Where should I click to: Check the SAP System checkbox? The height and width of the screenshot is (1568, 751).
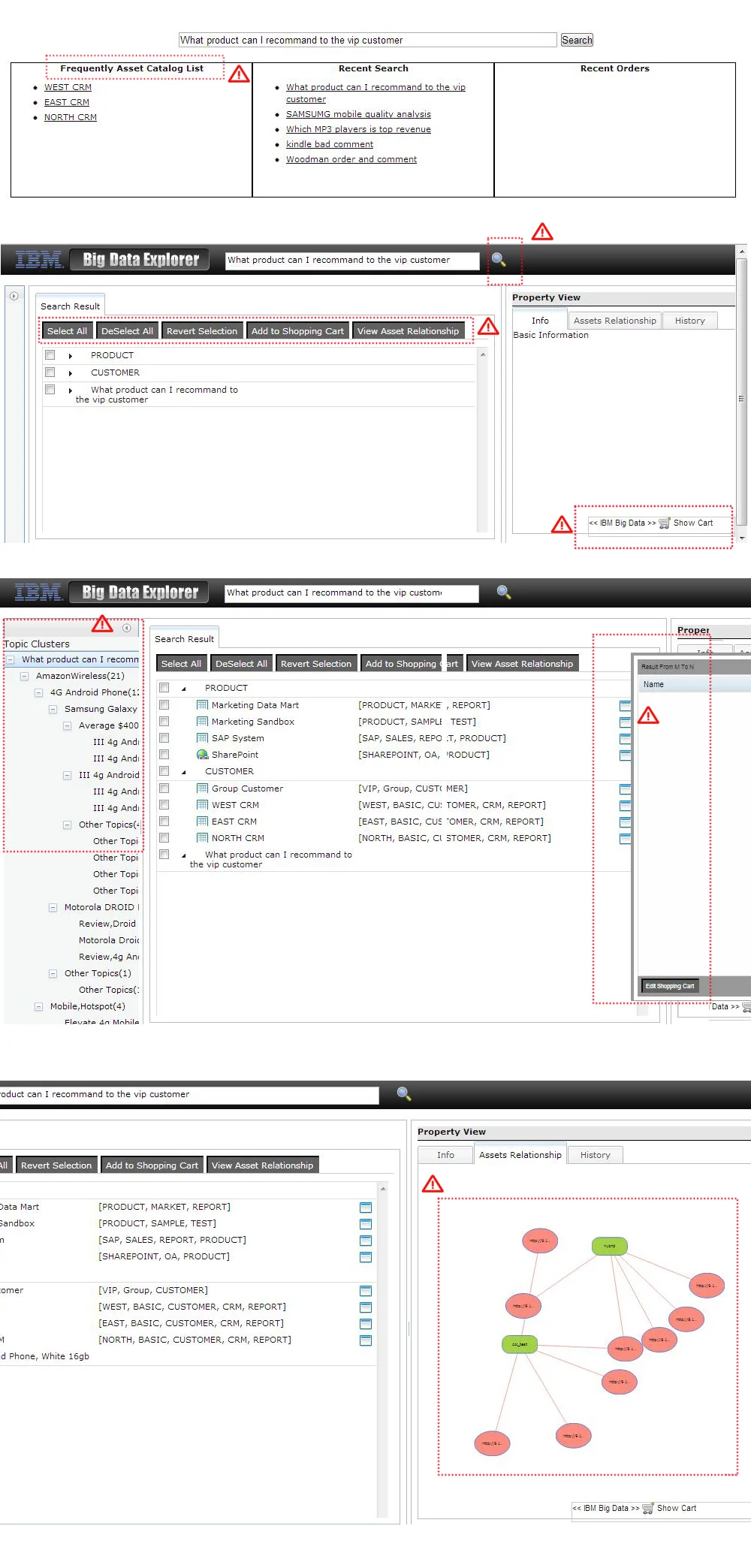pyautogui.click(x=164, y=738)
